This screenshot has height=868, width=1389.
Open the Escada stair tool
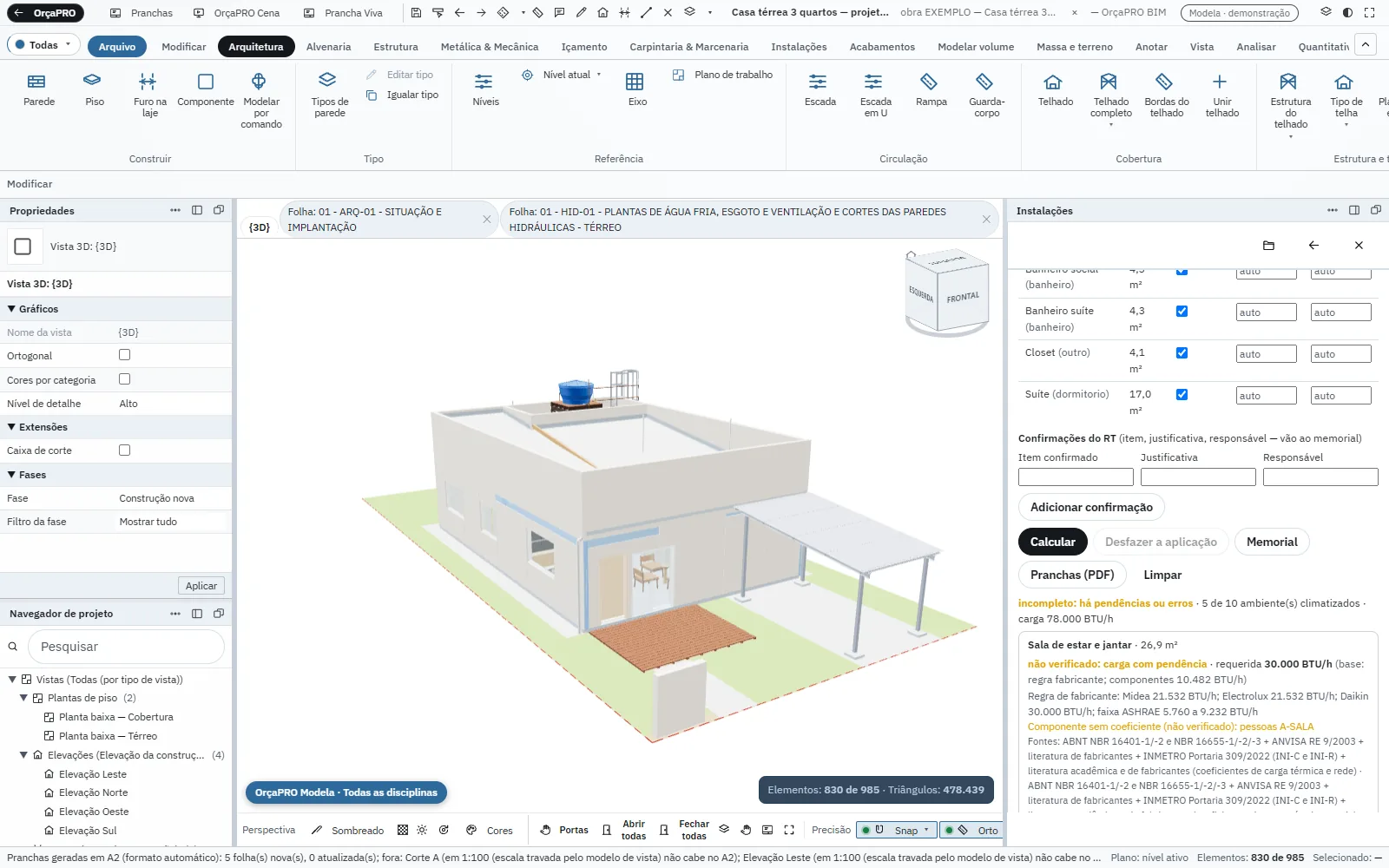(x=820, y=90)
